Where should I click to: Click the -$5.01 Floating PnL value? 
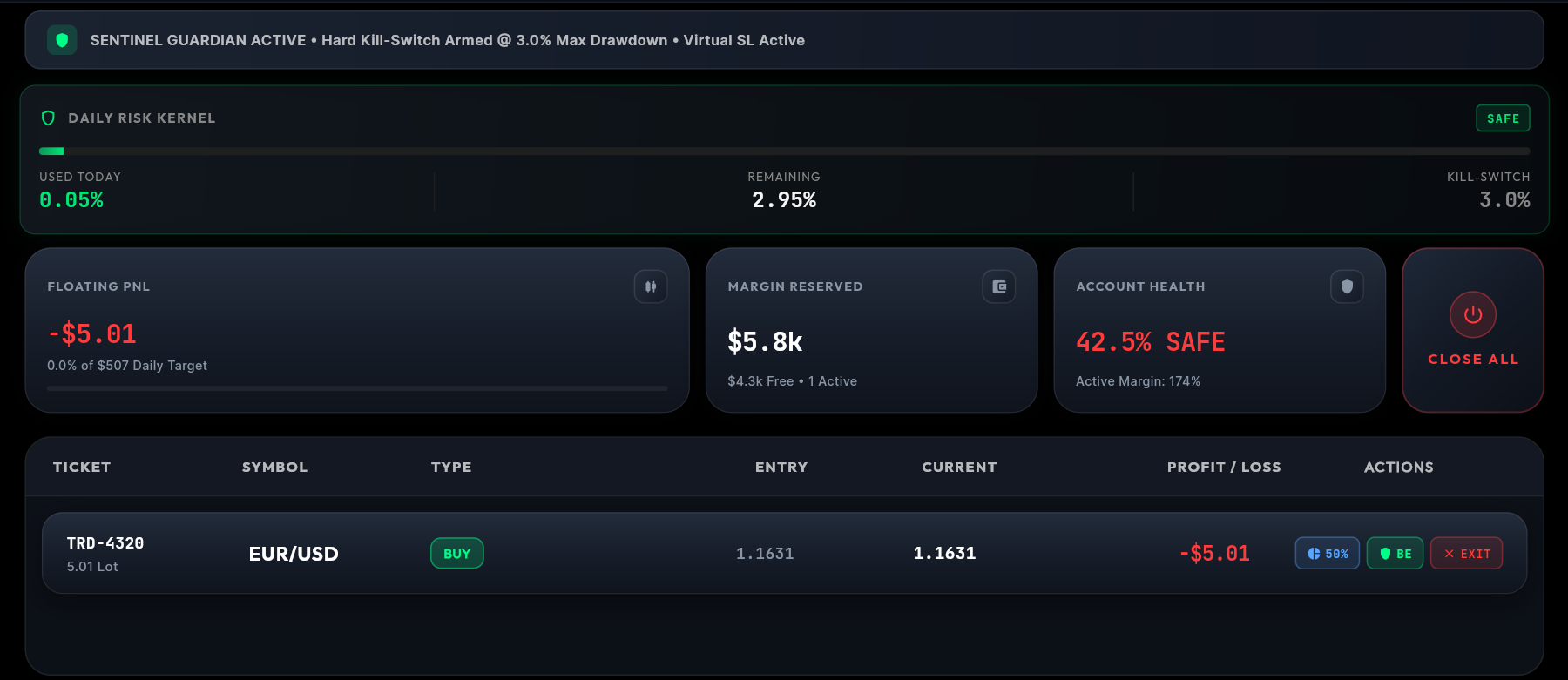[x=92, y=334]
